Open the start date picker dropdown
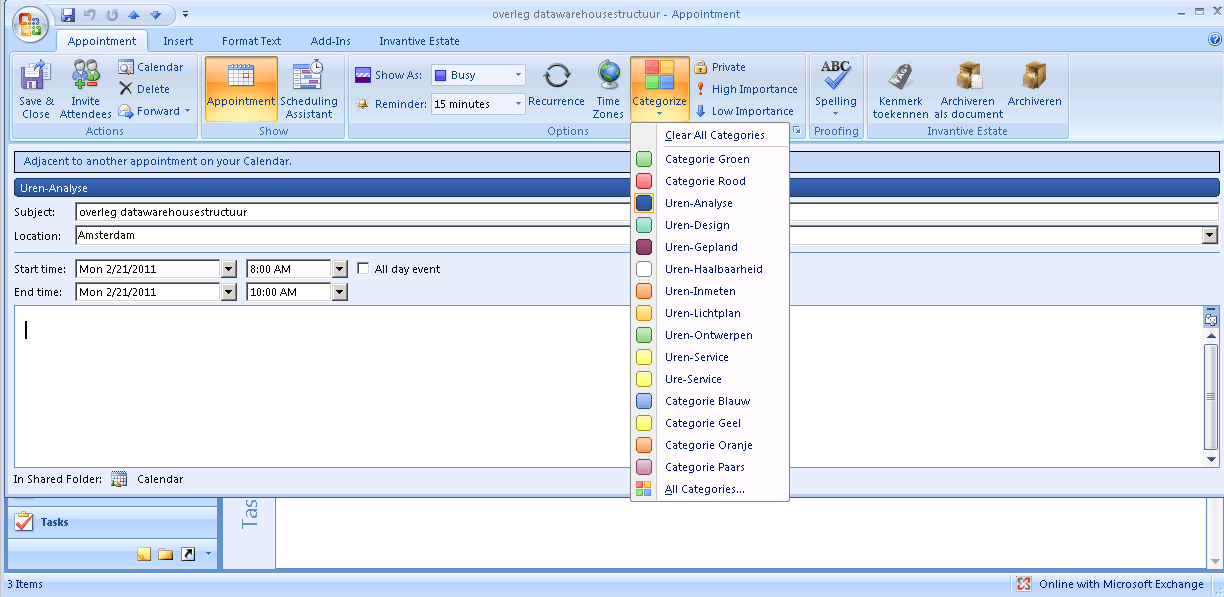 coord(228,269)
